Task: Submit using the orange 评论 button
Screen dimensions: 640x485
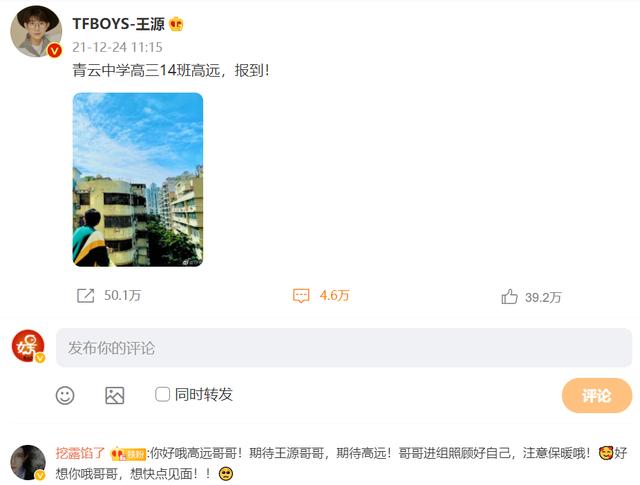Action: click(x=597, y=395)
